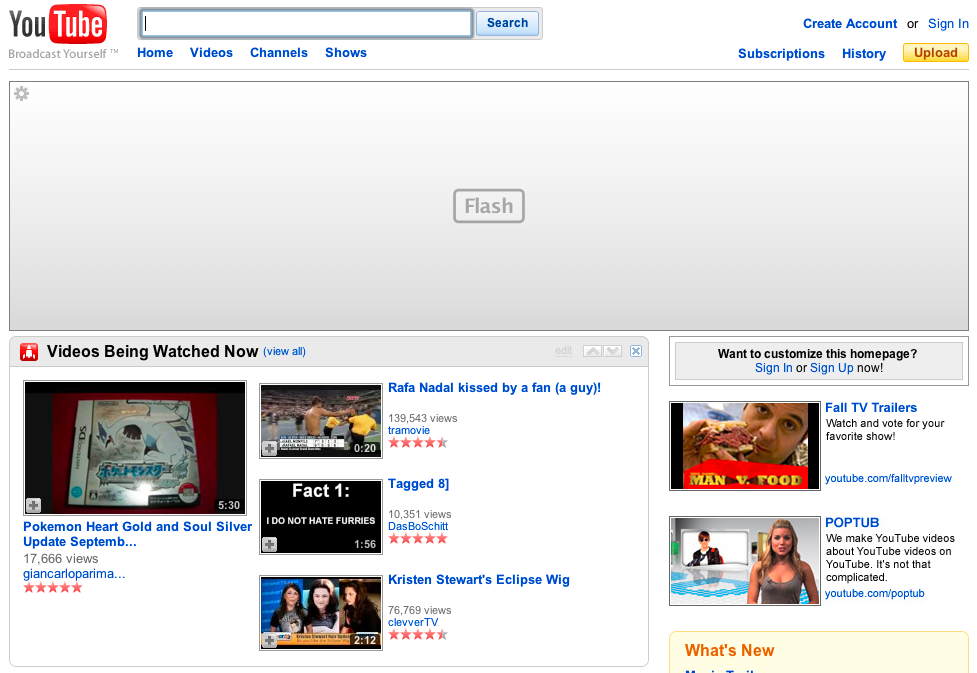Click the gear icon above the Flash area
Screen dimensions: 977x673
tap(21, 94)
